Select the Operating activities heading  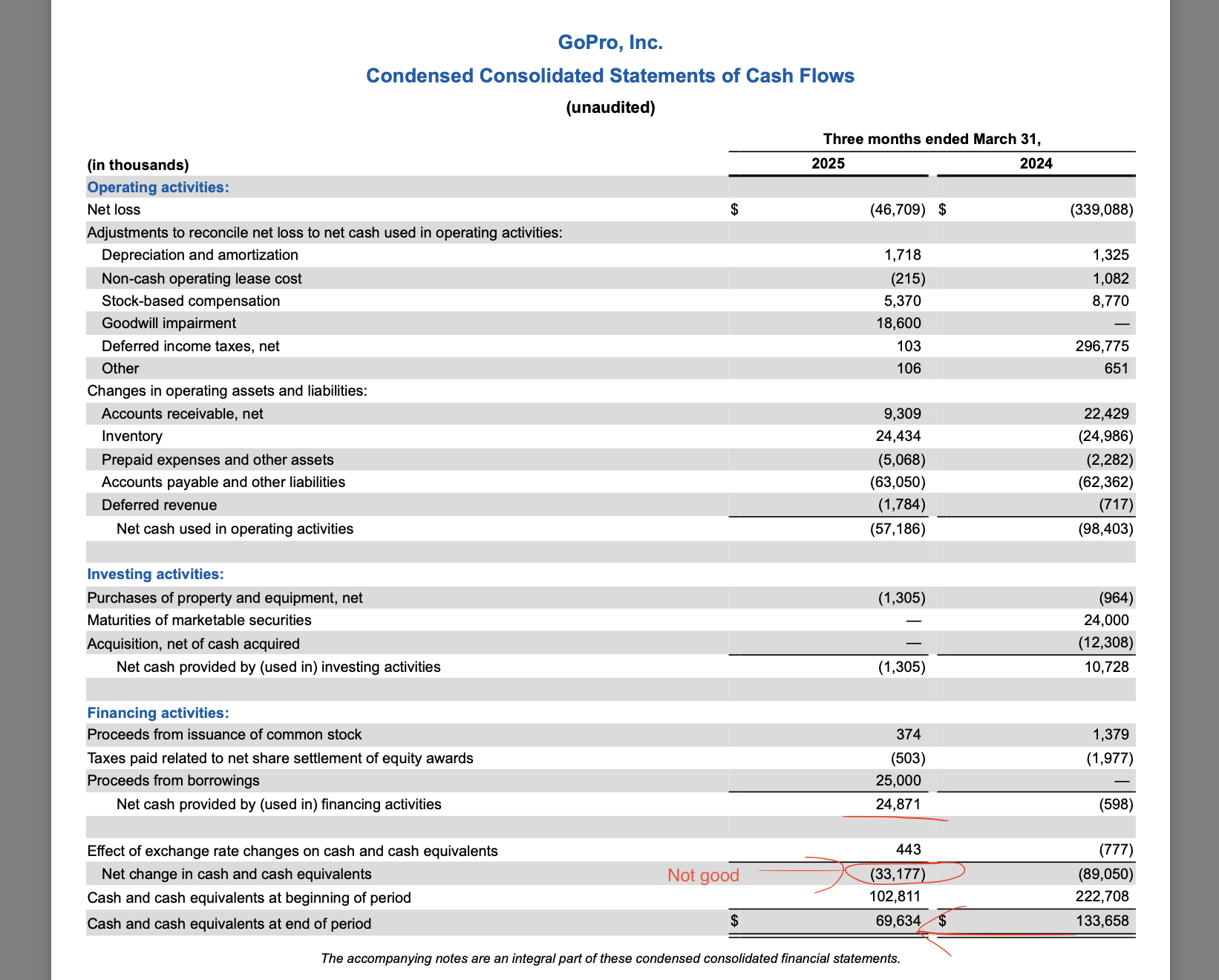click(x=158, y=187)
